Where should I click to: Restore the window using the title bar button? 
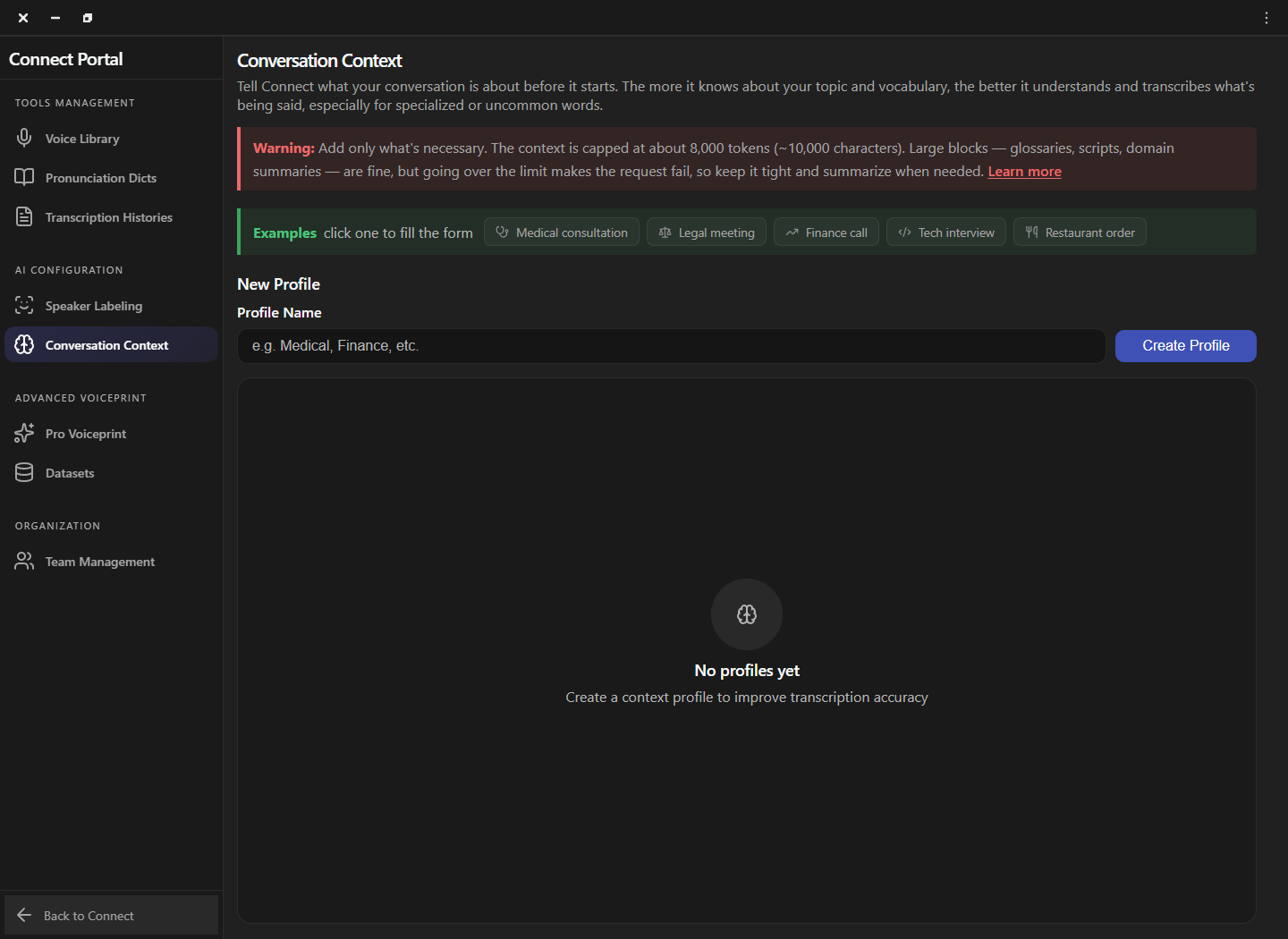(x=88, y=18)
